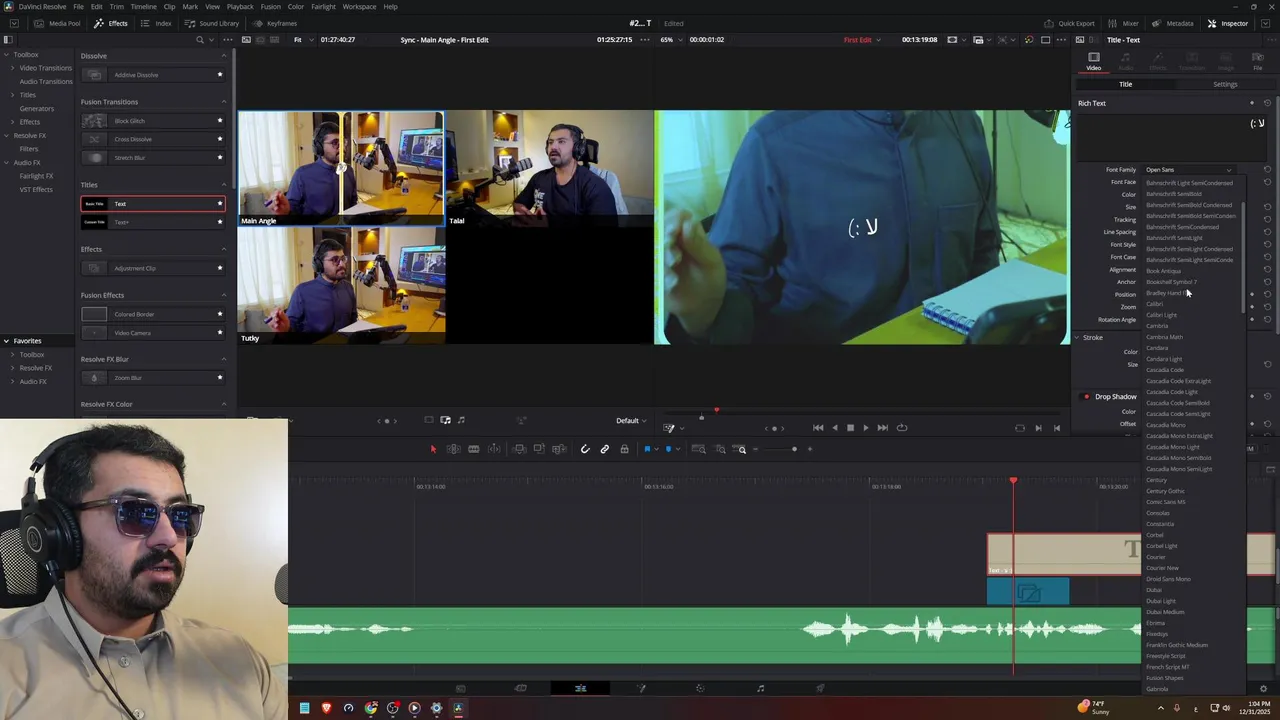The width and height of the screenshot is (1280, 720).
Task: Select the Selection mode arrow tool
Action: pyautogui.click(x=433, y=449)
